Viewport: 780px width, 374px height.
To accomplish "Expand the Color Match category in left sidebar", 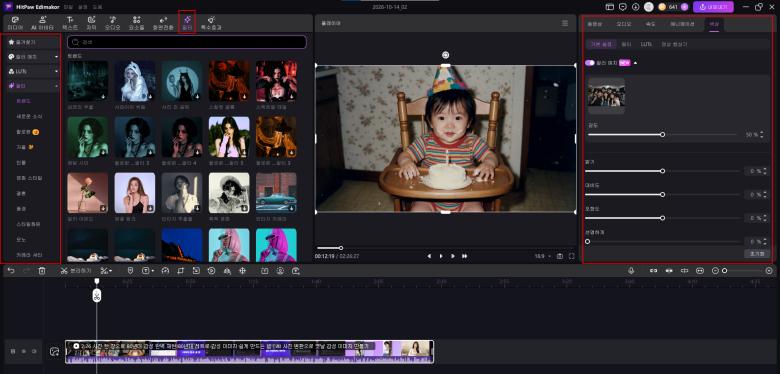I will (x=56, y=57).
